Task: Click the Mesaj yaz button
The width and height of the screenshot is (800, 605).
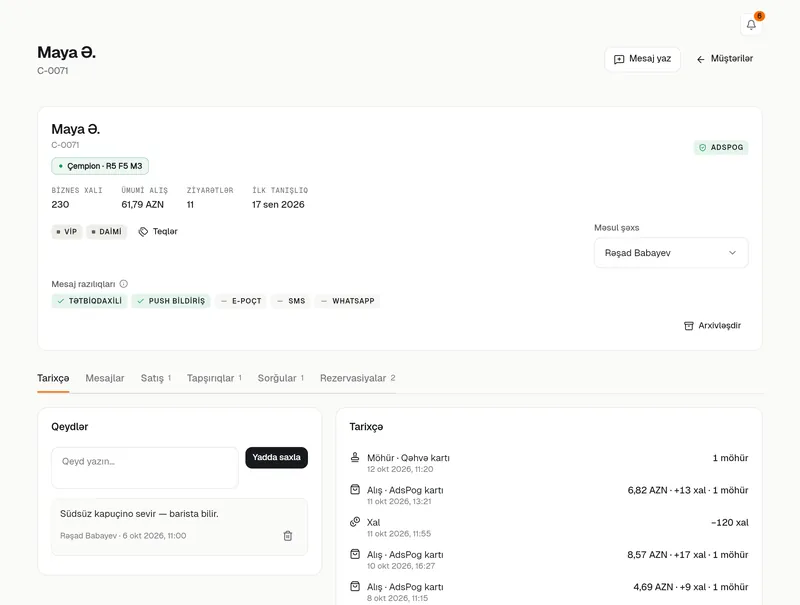Action: (x=642, y=59)
